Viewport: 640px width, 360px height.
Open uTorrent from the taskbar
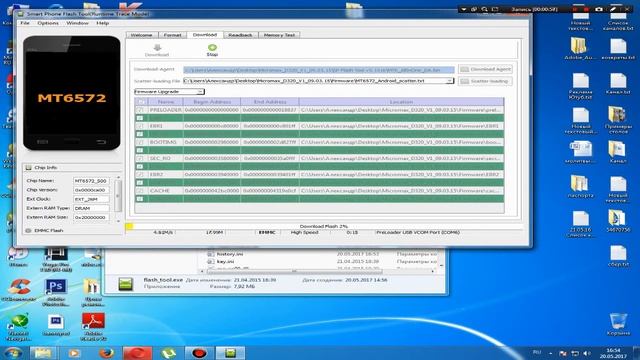pos(168,353)
